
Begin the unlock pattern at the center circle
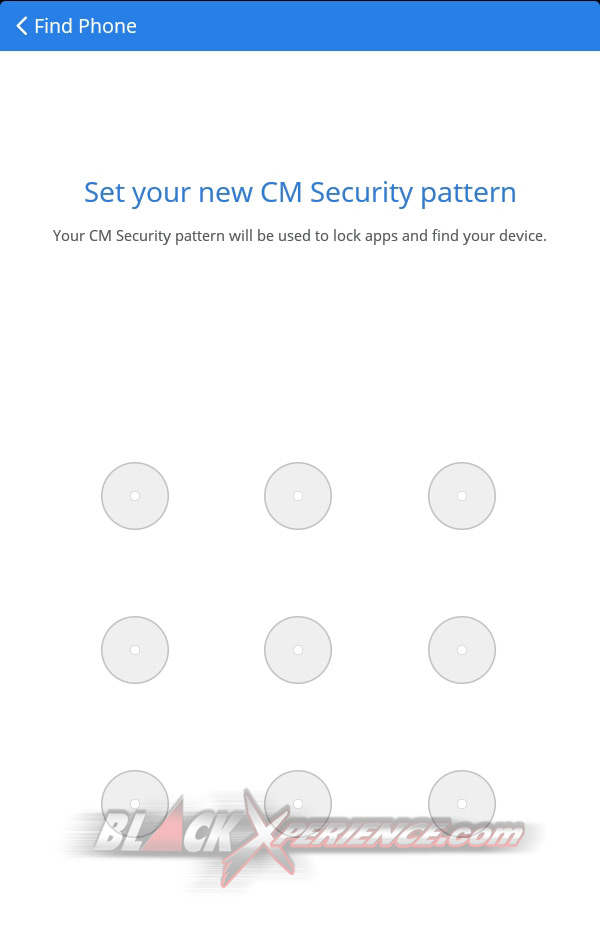297,649
